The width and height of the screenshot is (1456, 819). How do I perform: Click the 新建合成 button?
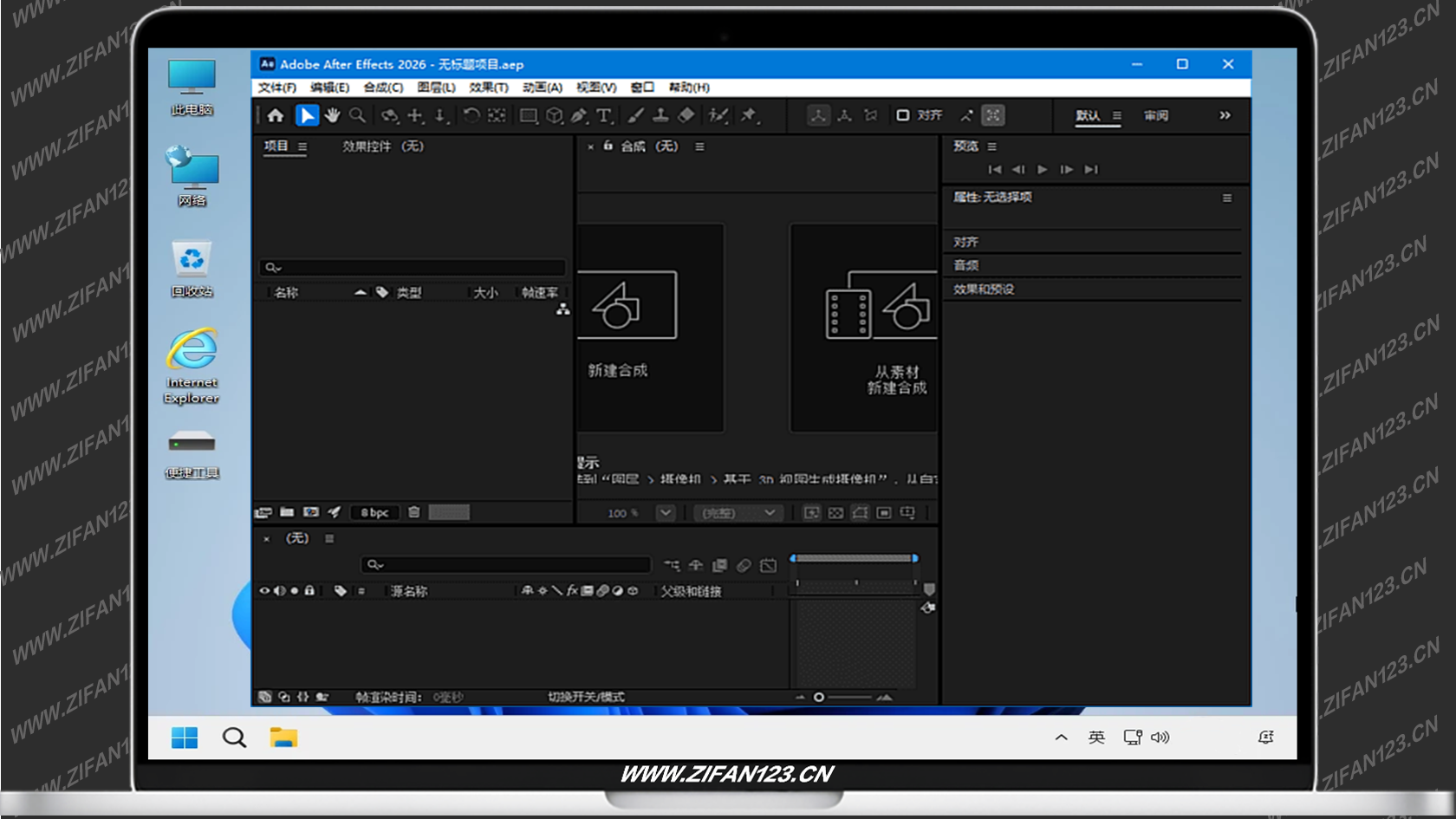[650, 328]
